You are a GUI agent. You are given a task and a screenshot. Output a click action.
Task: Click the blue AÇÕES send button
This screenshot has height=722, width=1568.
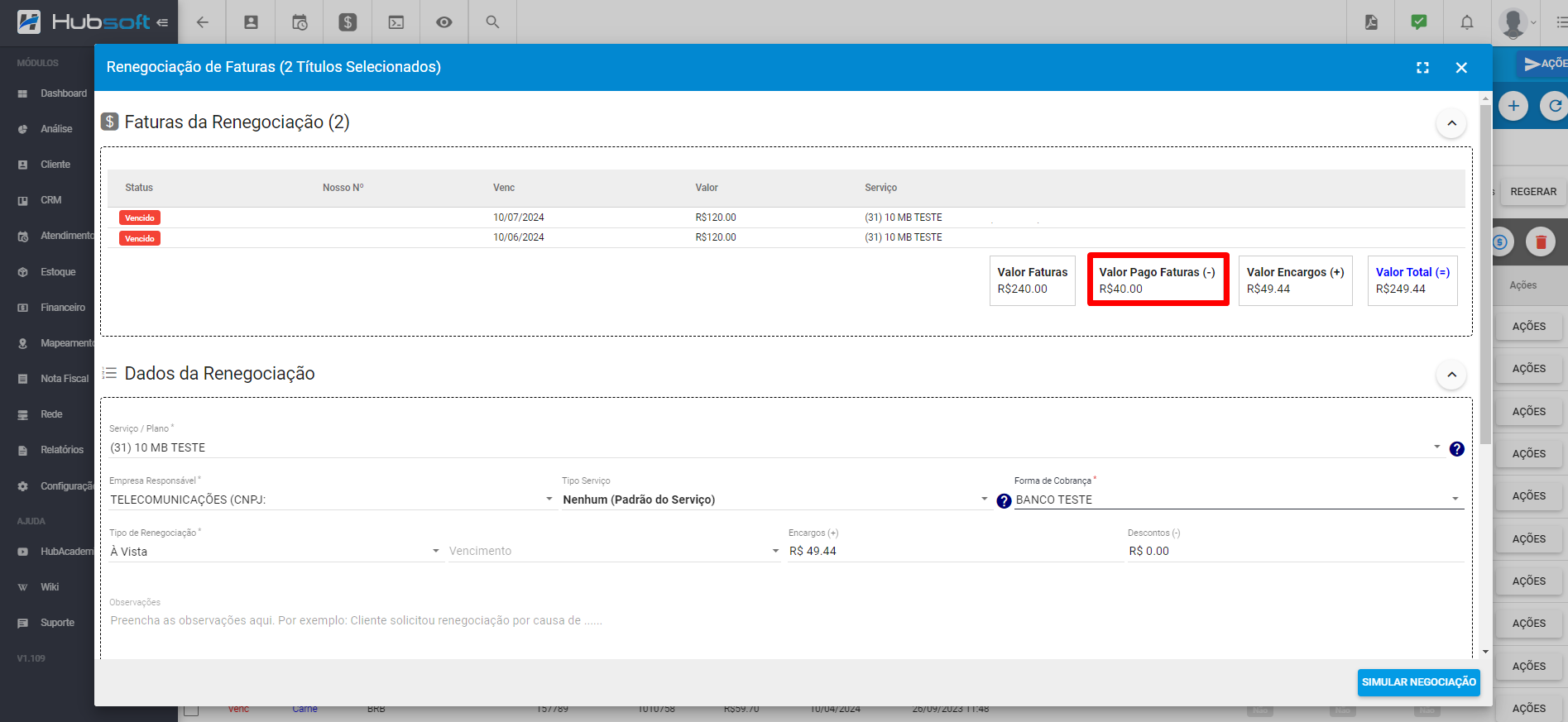pos(1544,64)
